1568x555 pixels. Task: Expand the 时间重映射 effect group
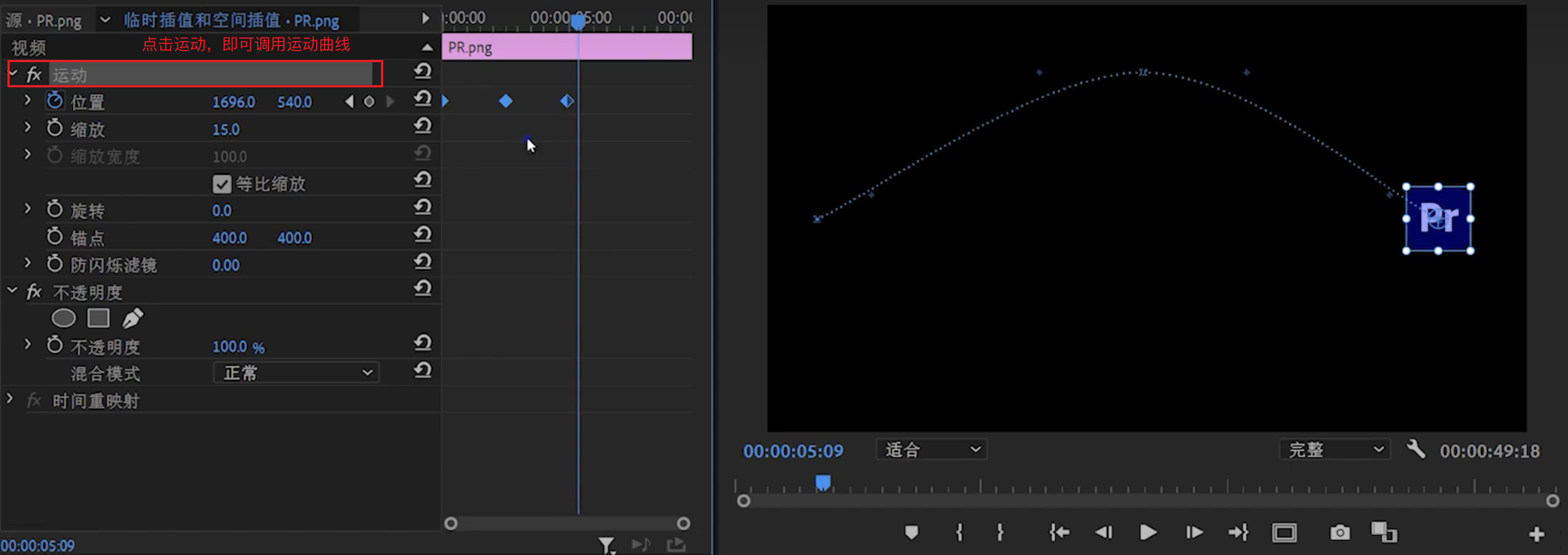[10, 399]
